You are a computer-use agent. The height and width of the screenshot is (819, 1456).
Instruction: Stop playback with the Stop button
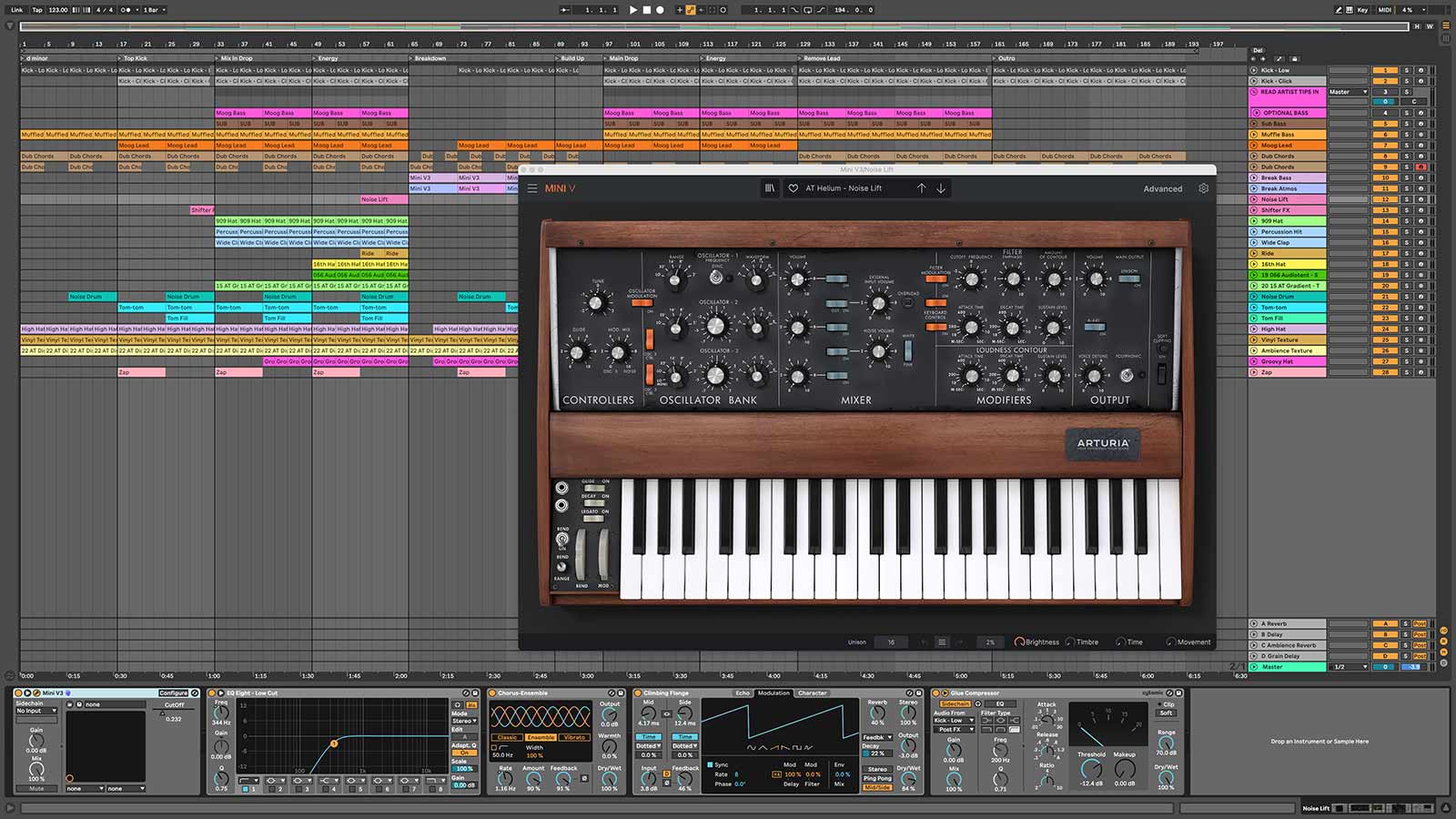coord(647,10)
